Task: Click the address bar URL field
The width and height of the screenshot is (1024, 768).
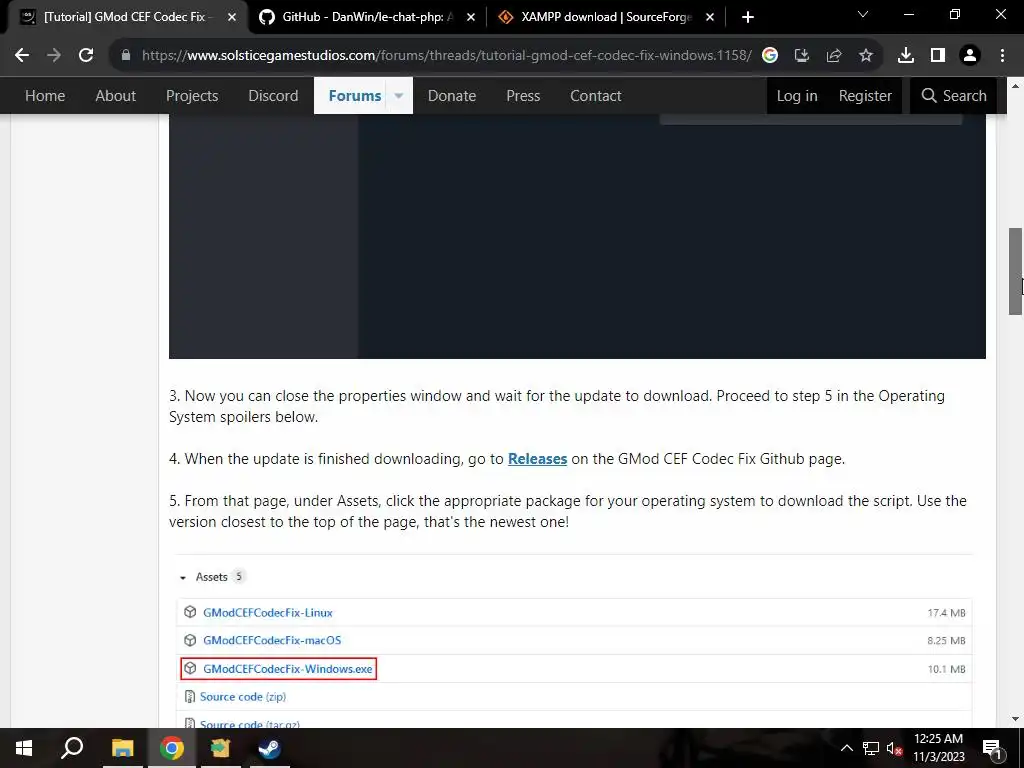Action: coord(446,56)
